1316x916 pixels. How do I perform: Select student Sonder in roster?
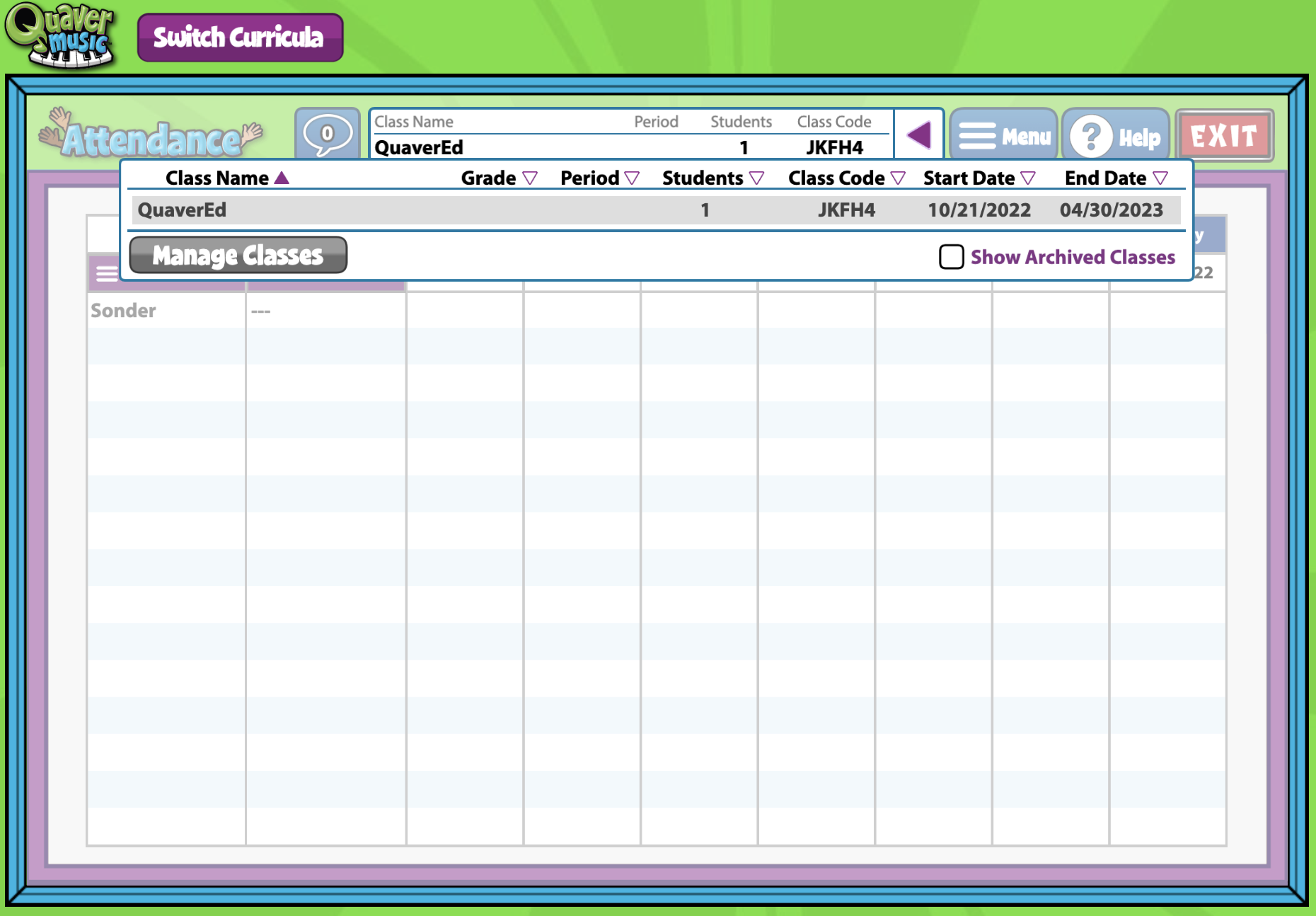point(123,310)
